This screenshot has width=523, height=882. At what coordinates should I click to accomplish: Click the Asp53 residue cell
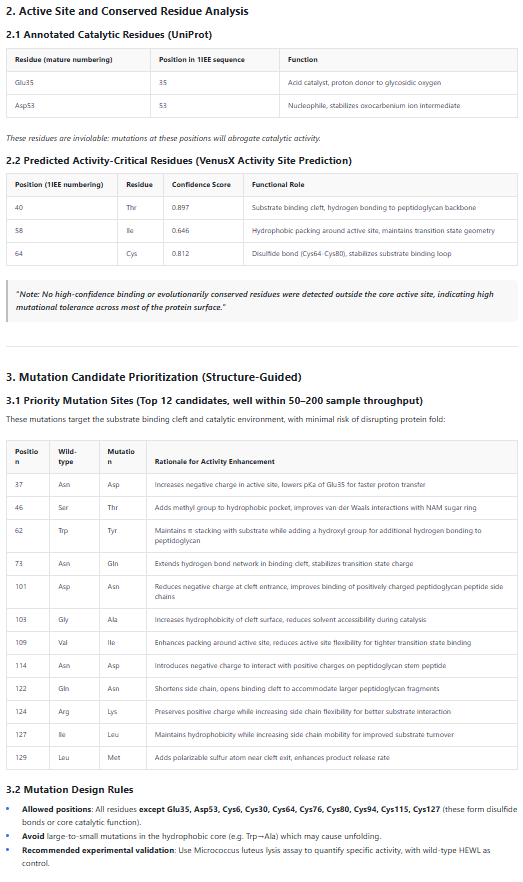click(78, 106)
